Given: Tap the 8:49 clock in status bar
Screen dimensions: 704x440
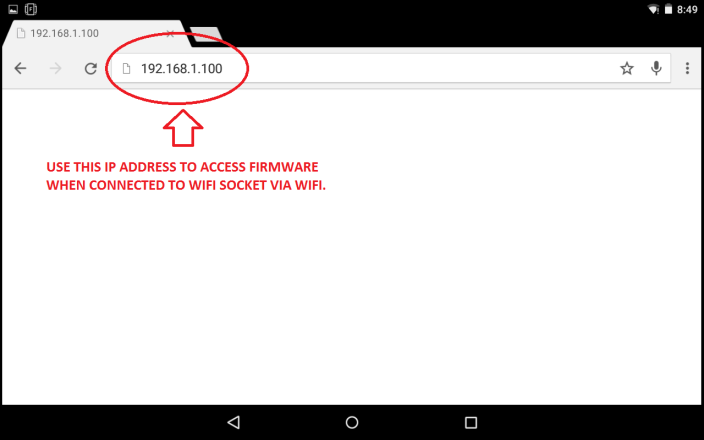Looking at the screenshot, I should 687,9.
